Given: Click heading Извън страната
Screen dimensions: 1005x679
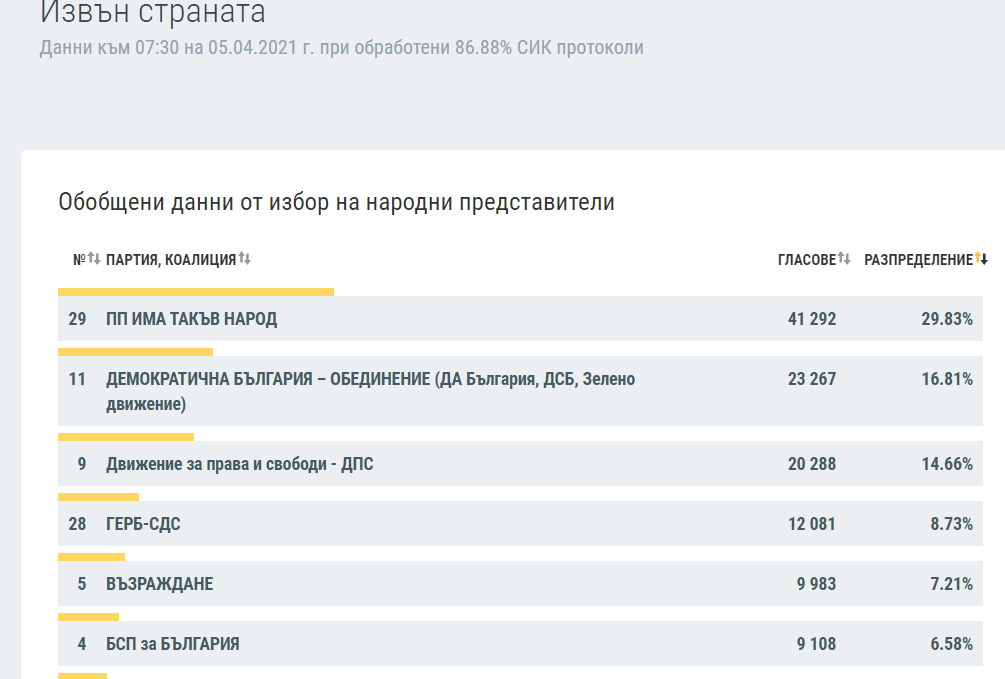Looking at the screenshot, I should [153, 13].
